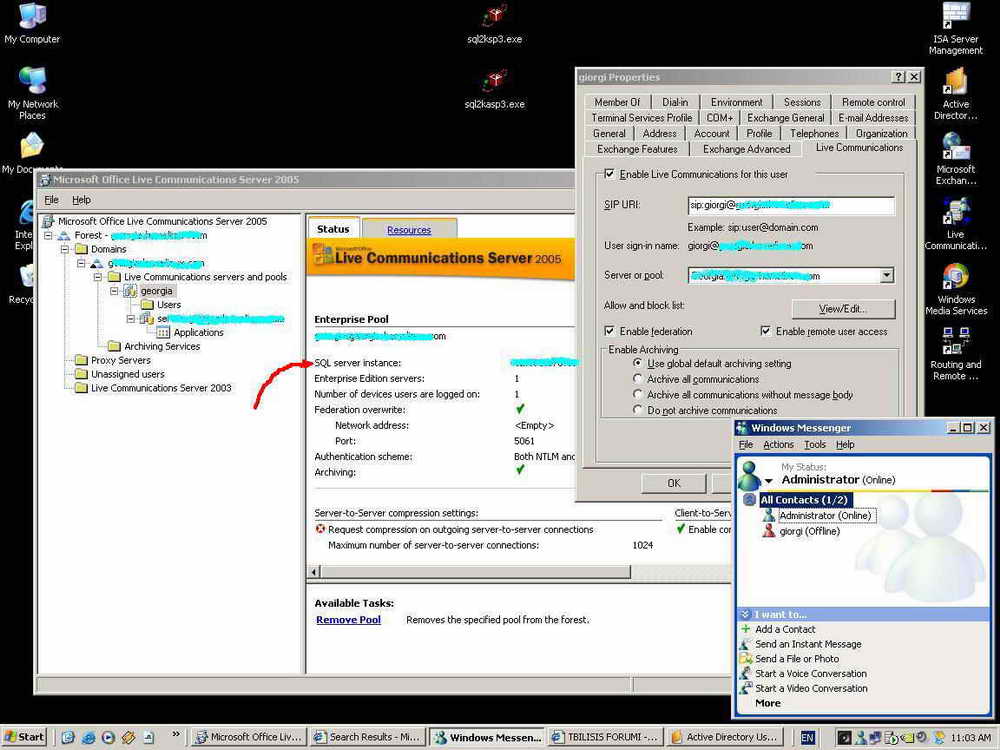
Task: Collapse the Forest node in tree
Action: point(49,235)
